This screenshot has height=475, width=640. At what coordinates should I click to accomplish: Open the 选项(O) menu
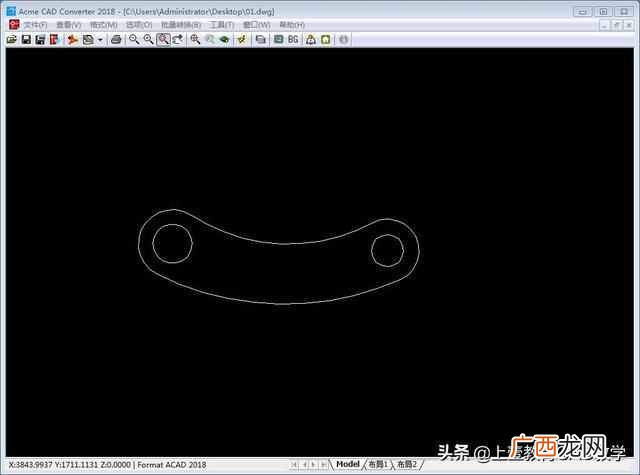point(139,25)
